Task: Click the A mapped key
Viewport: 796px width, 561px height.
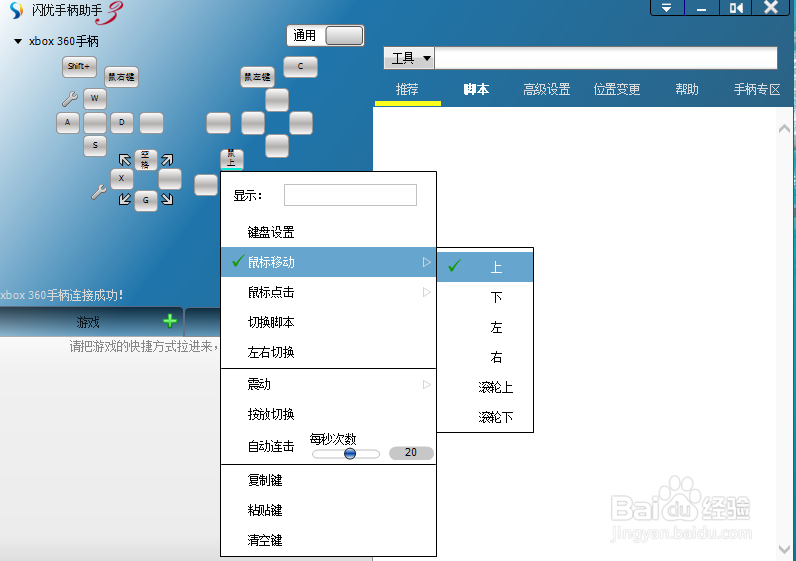Action: click(x=68, y=123)
